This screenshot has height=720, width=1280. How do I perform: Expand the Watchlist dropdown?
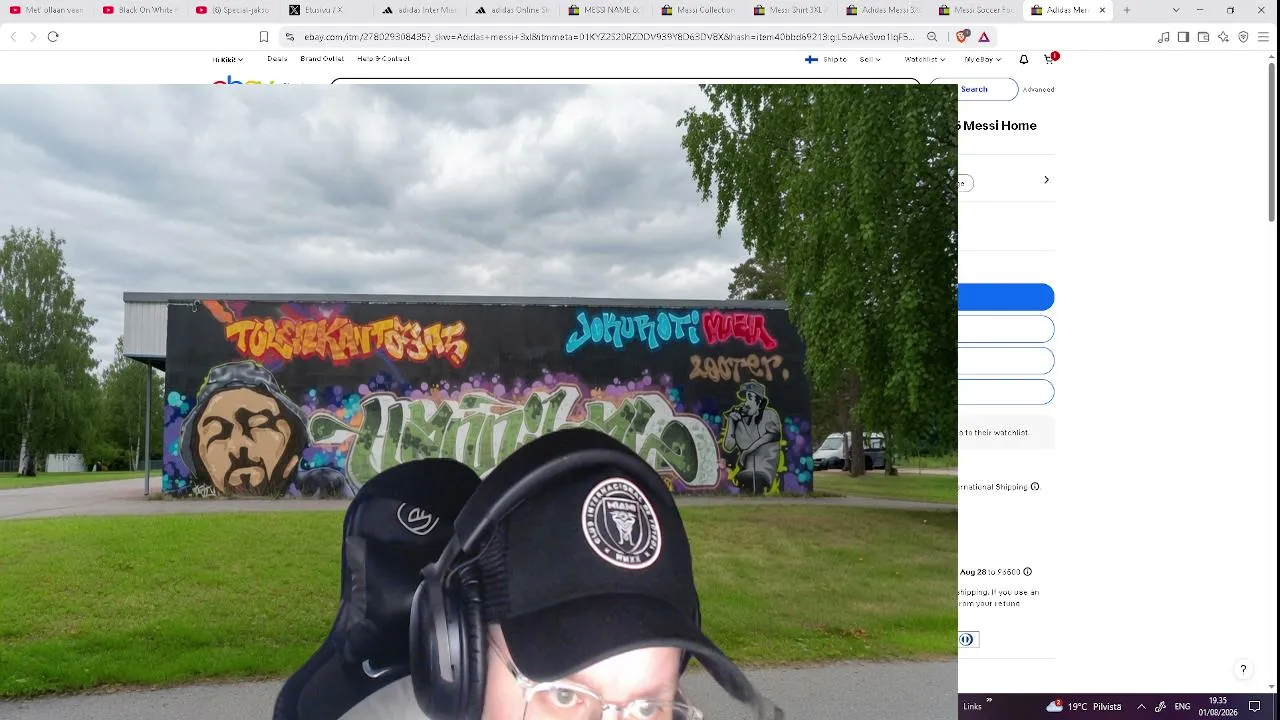point(925,59)
